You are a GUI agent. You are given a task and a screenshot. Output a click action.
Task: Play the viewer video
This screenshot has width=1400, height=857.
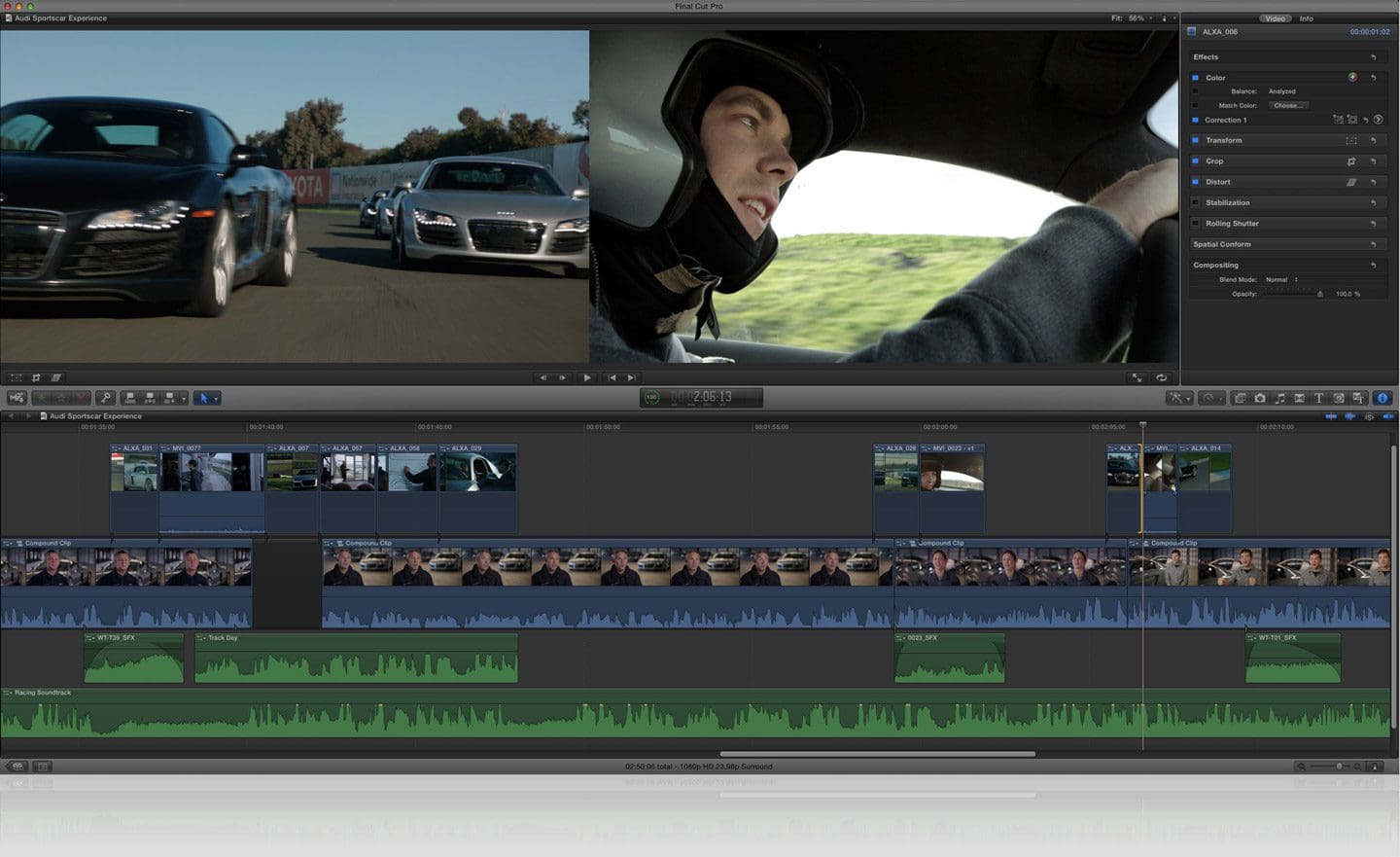tap(587, 377)
